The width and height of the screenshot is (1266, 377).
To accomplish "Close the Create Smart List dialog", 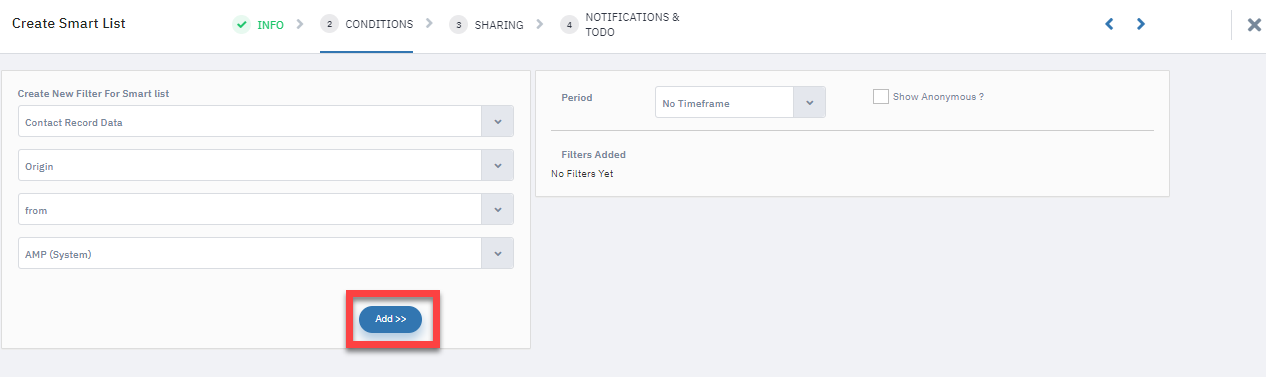I will (x=1254, y=25).
